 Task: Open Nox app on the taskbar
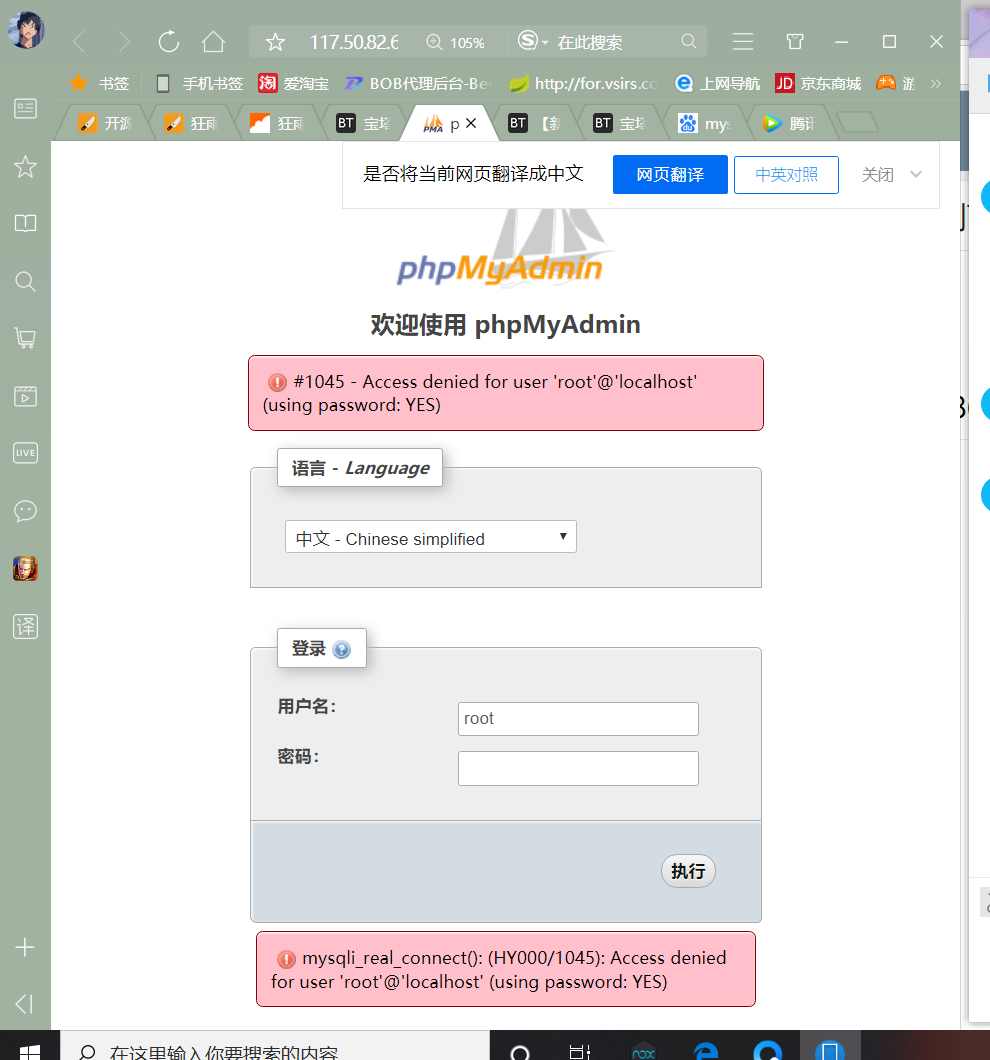(x=643, y=1050)
